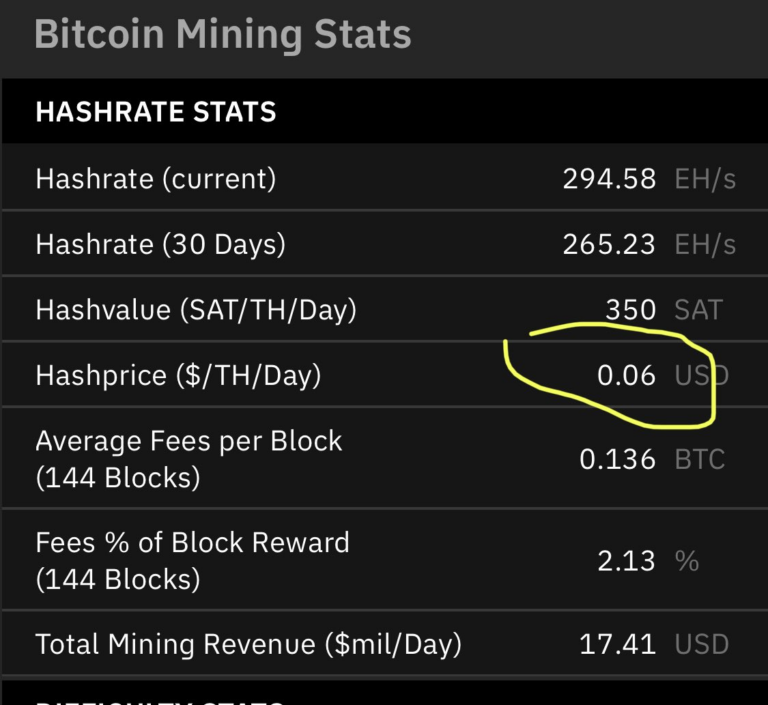Click the Hashrate (30 Days) label

160,244
